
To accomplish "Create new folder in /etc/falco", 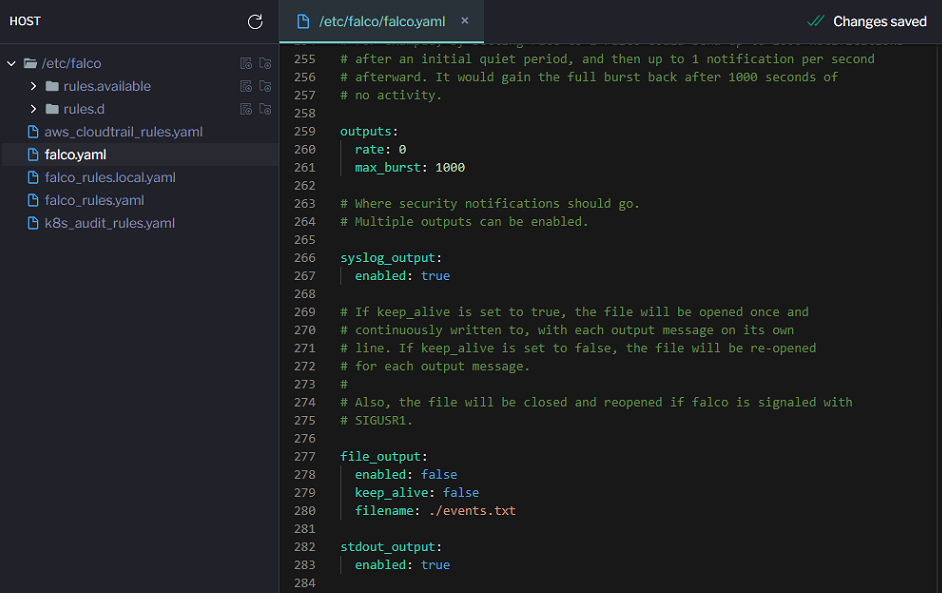I will [265, 63].
